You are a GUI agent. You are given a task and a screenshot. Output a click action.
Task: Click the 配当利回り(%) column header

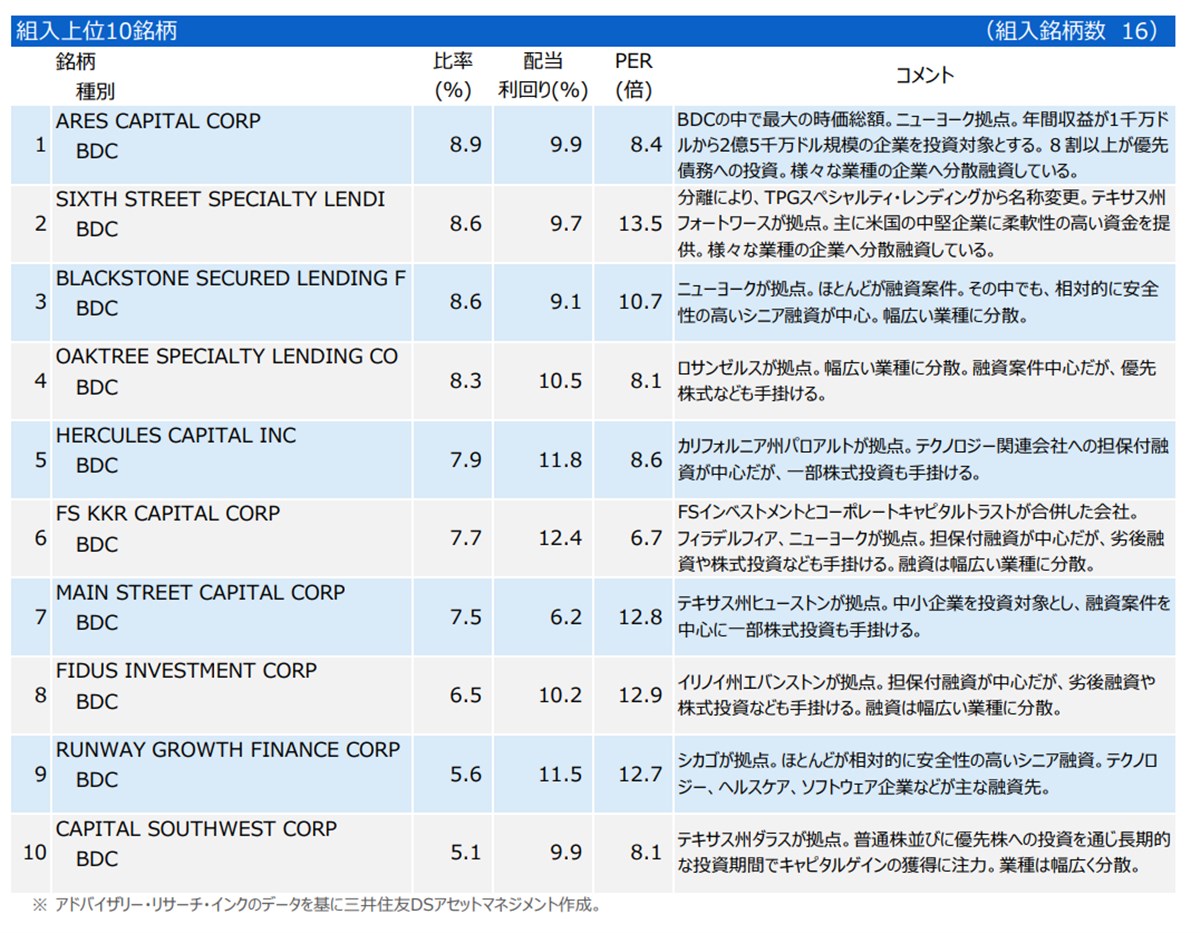[x=543, y=76]
